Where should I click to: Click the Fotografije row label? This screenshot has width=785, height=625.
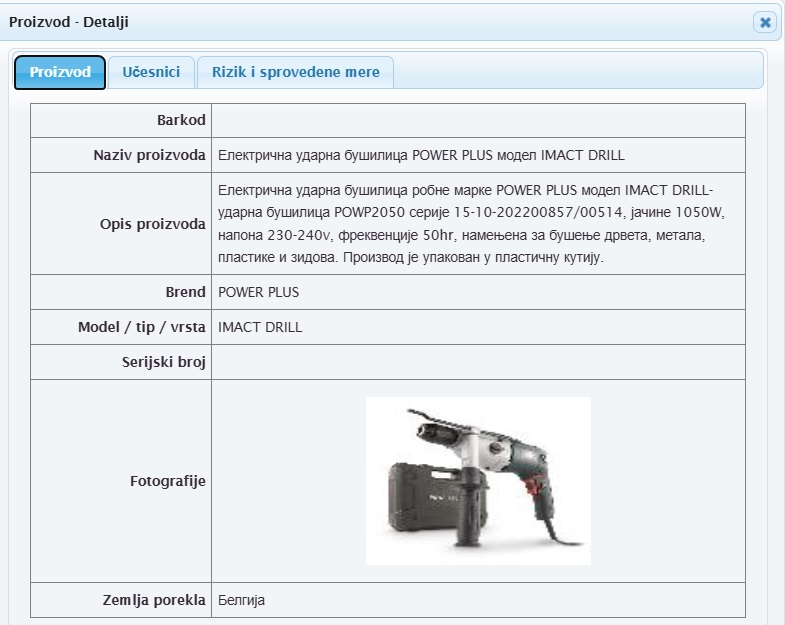168,481
